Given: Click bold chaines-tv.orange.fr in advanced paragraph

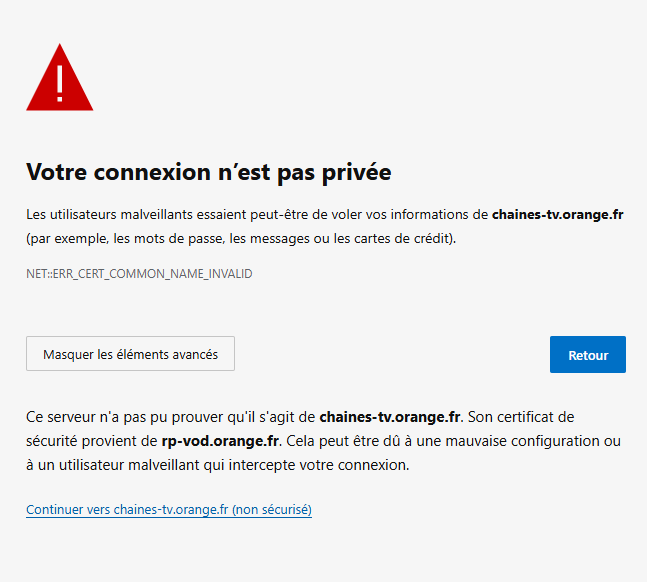Looking at the screenshot, I should click(390, 417).
